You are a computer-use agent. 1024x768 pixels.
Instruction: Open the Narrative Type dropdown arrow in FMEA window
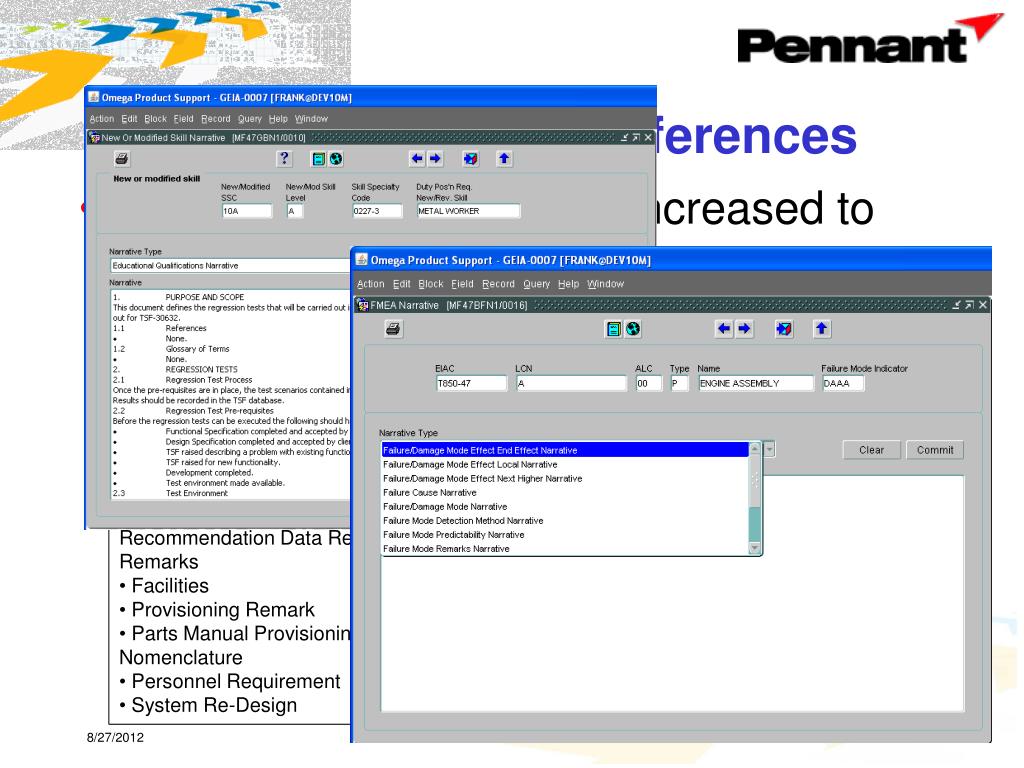[x=769, y=449]
